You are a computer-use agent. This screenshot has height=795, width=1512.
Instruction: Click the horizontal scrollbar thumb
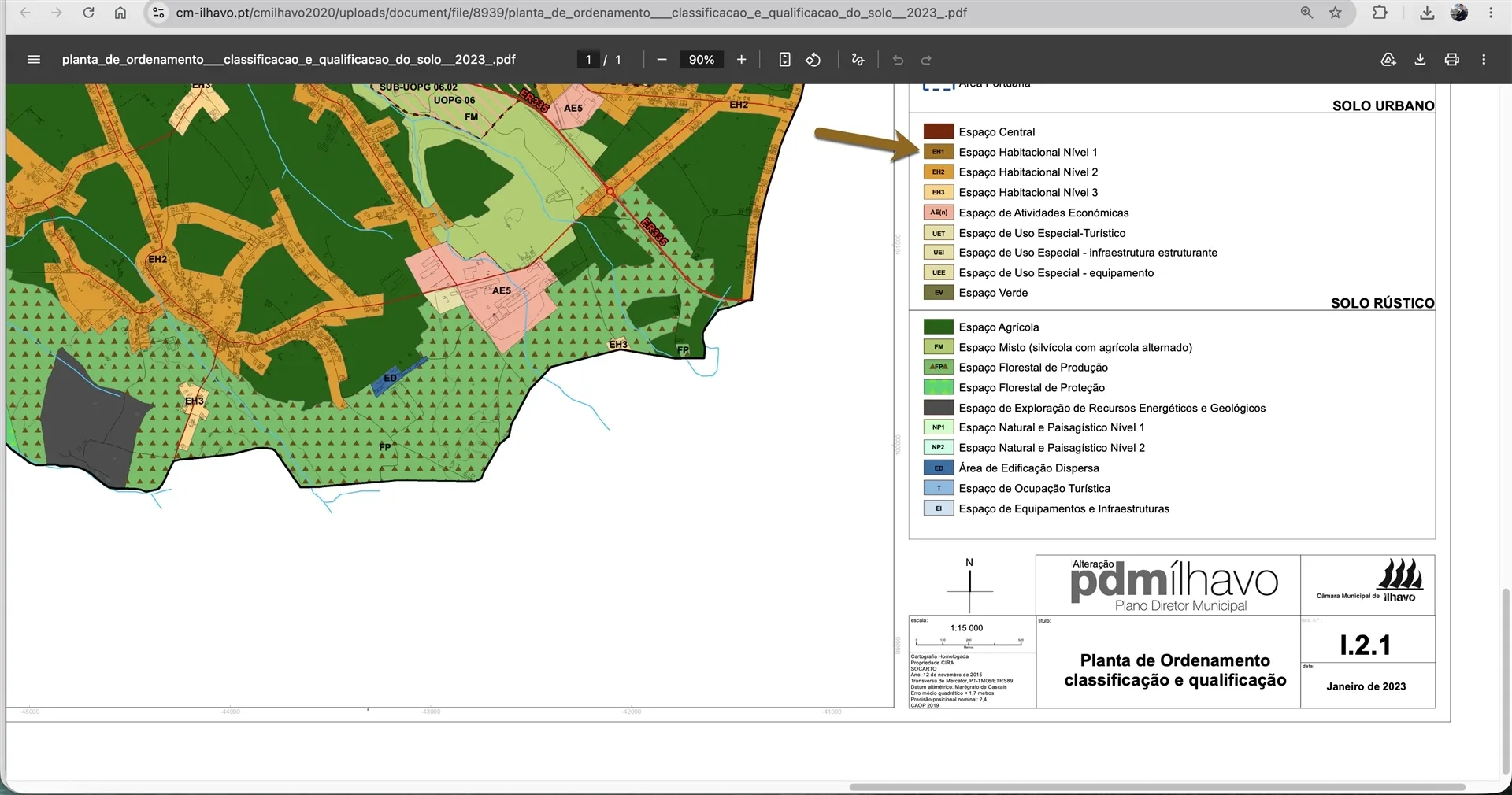[1156, 787]
